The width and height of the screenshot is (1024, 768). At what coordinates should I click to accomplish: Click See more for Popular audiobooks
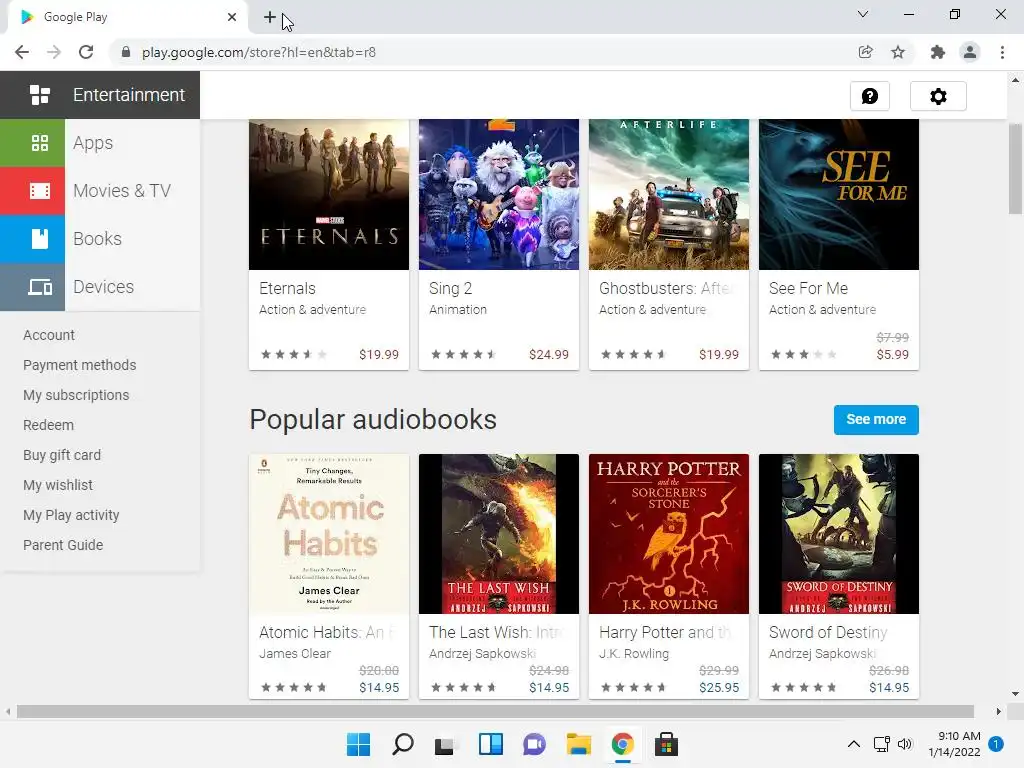(876, 419)
